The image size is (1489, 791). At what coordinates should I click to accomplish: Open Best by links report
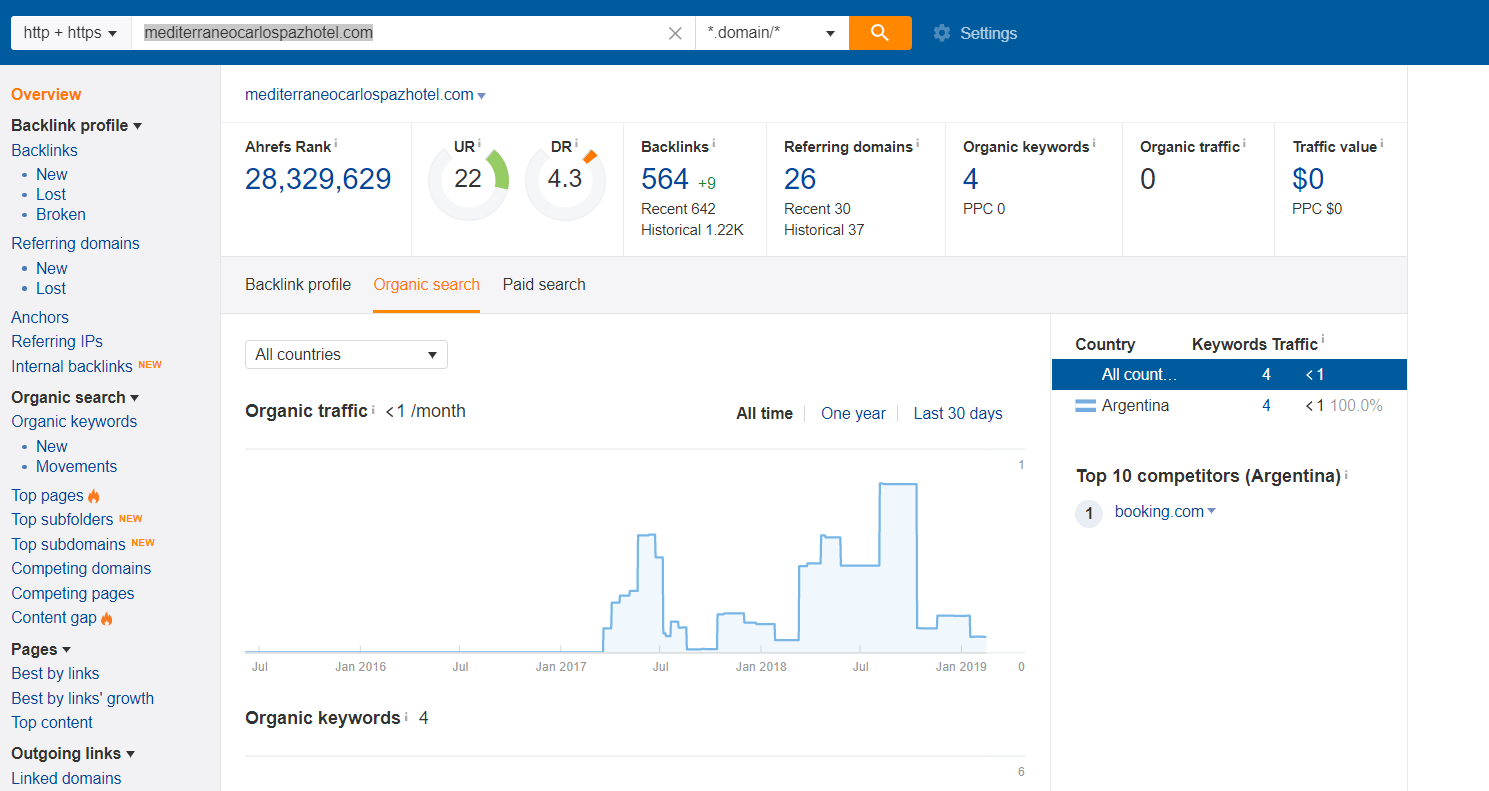[55, 674]
